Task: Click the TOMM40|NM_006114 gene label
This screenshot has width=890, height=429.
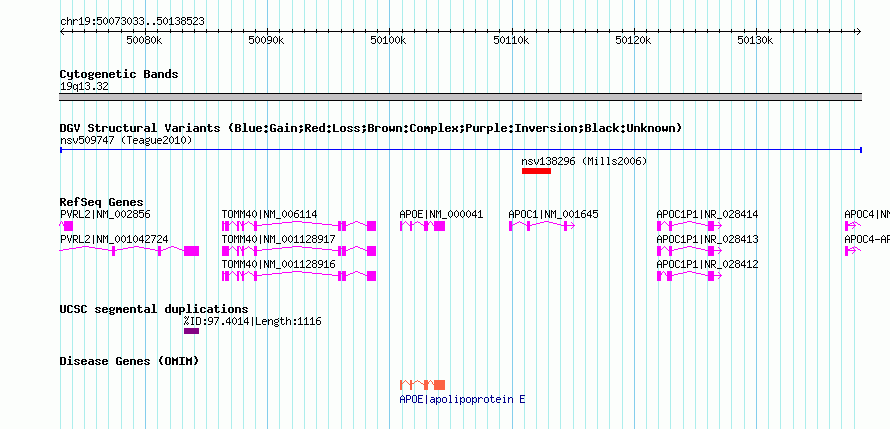Action: coord(270,214)
